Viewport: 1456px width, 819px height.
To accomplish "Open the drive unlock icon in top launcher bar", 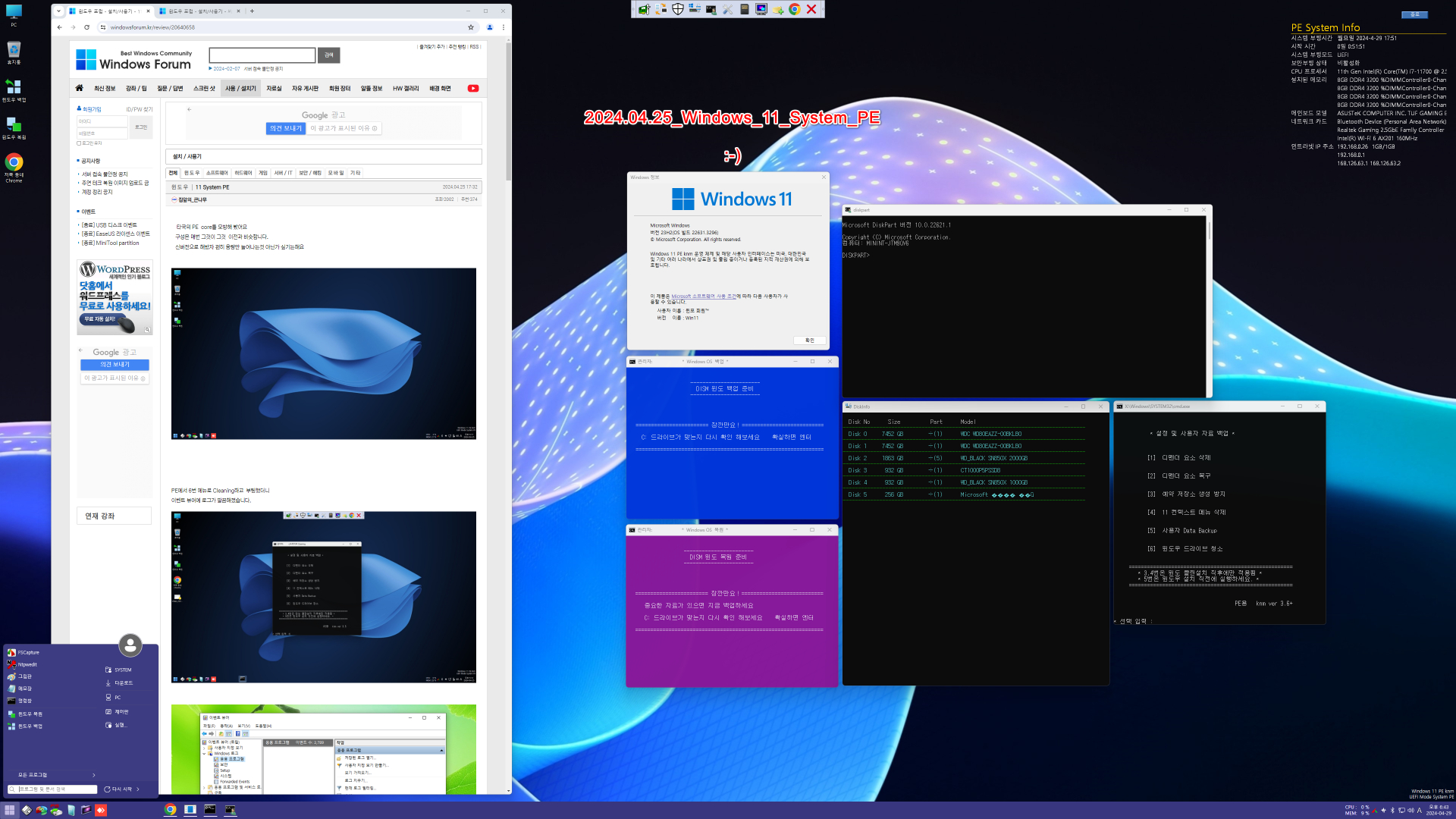I will 694,9.
